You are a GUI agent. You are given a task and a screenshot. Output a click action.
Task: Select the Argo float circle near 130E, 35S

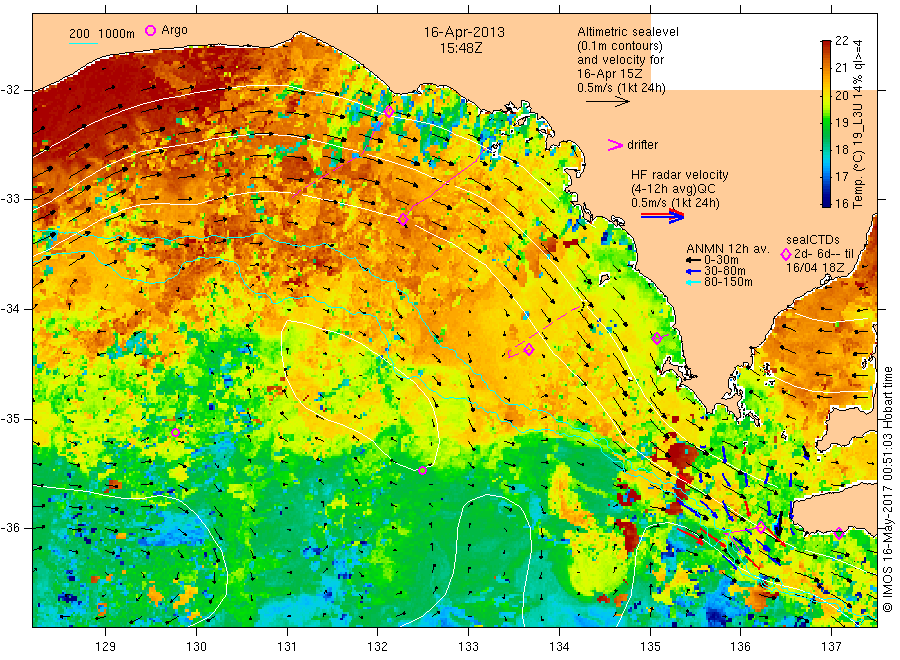[176, 432]
